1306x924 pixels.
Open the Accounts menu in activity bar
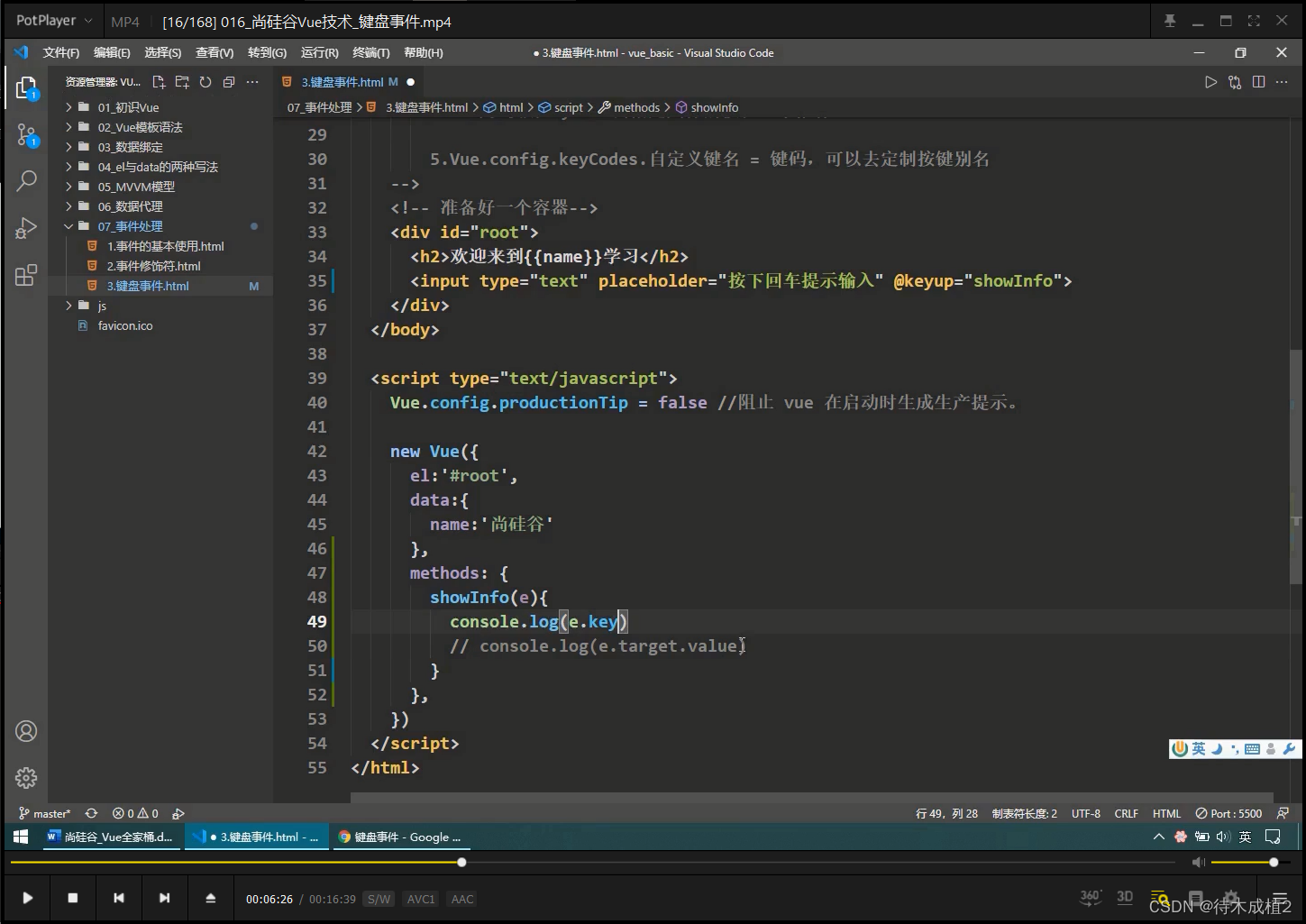(26, 731)
